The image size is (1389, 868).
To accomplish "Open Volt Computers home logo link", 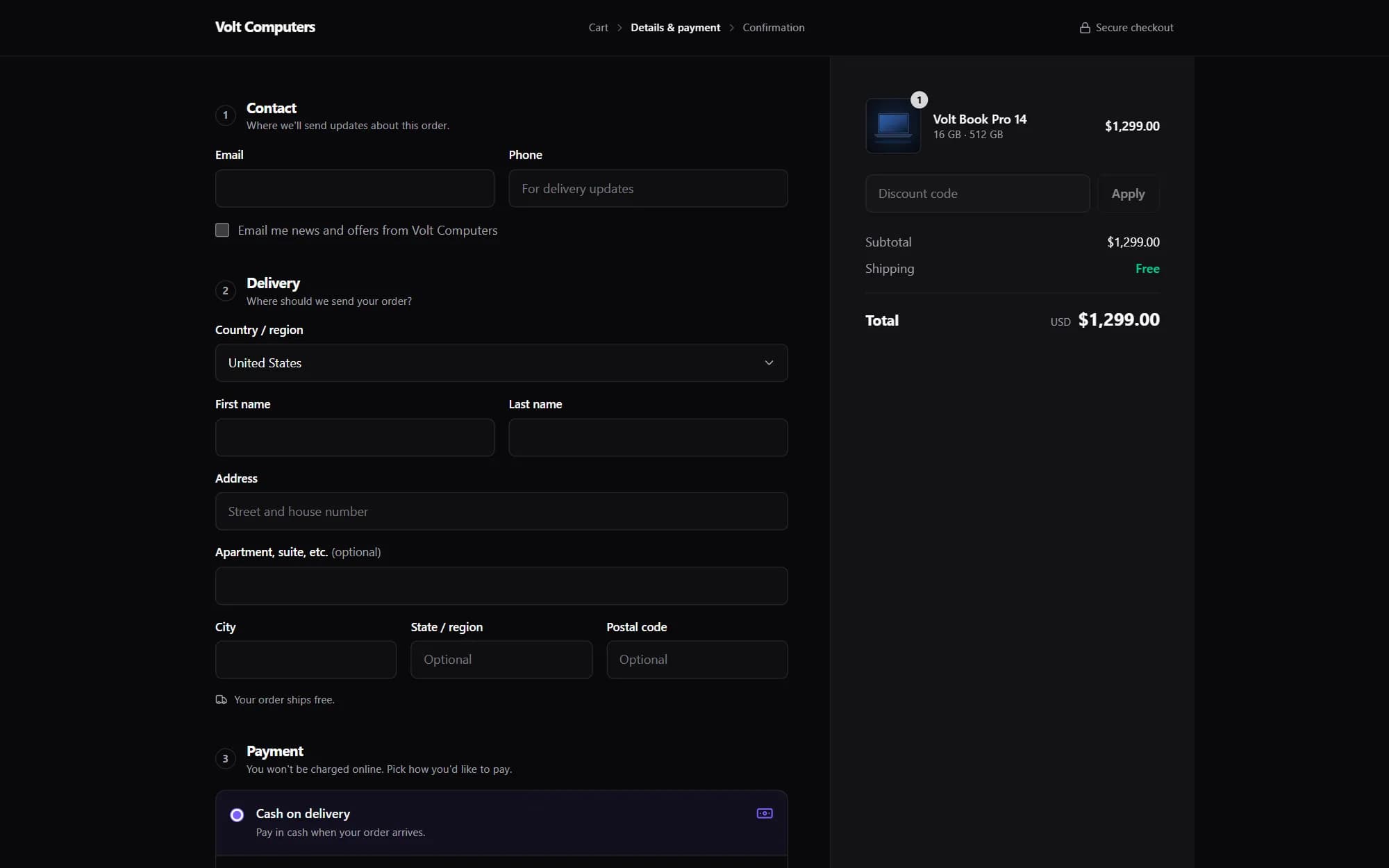I will 265,27.
